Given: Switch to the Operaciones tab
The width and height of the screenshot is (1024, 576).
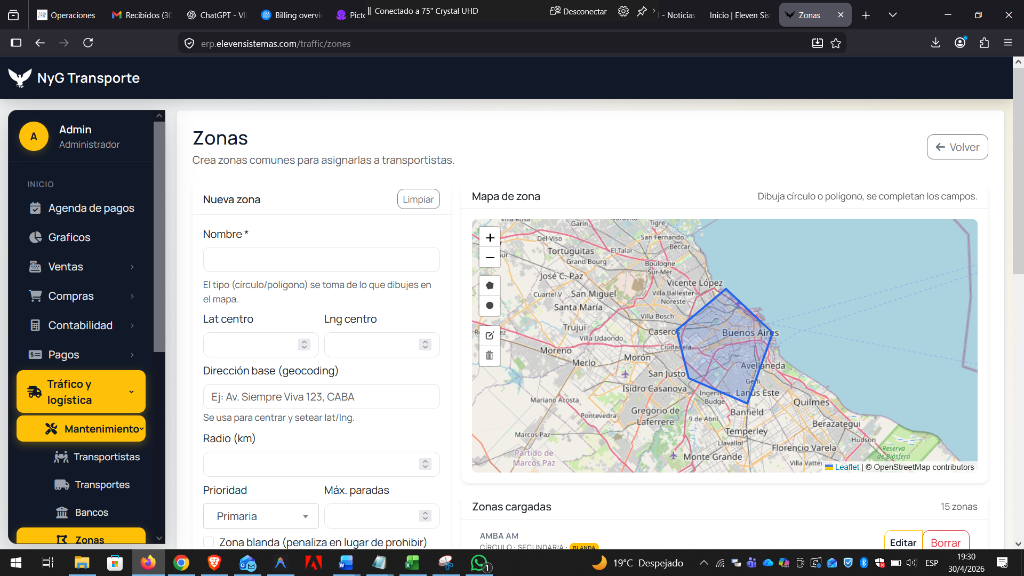Looking at the screenshot, I should pos(65,14).
